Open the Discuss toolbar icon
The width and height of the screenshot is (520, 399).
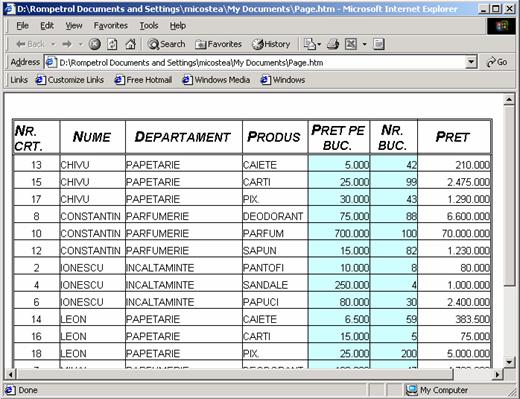point(379,44)
